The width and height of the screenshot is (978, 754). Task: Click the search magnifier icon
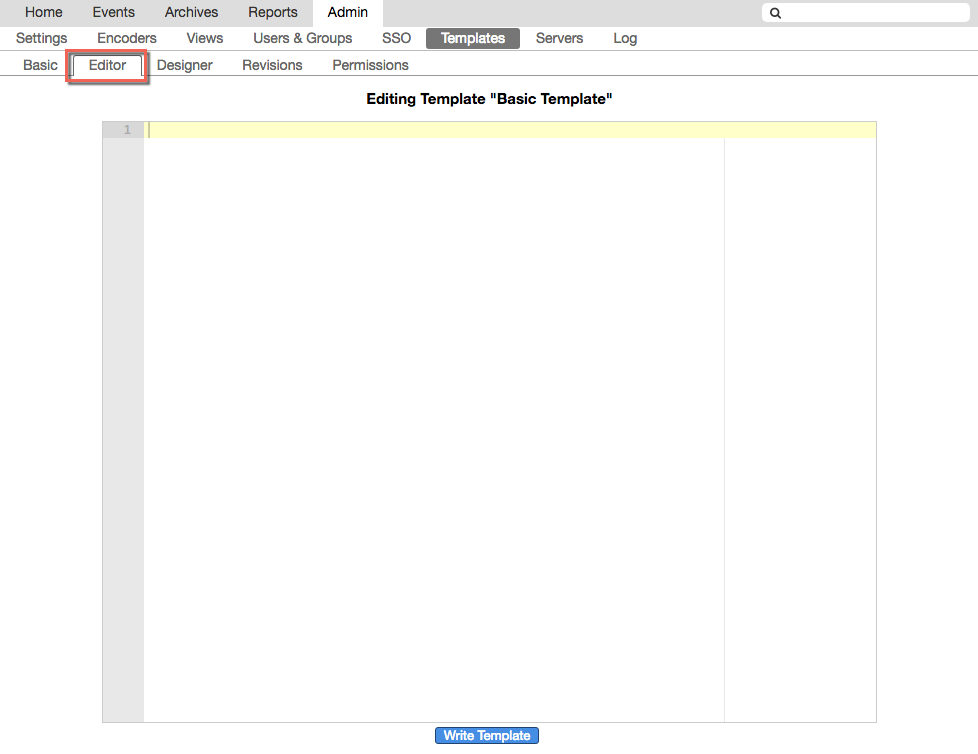coord(775,13)
